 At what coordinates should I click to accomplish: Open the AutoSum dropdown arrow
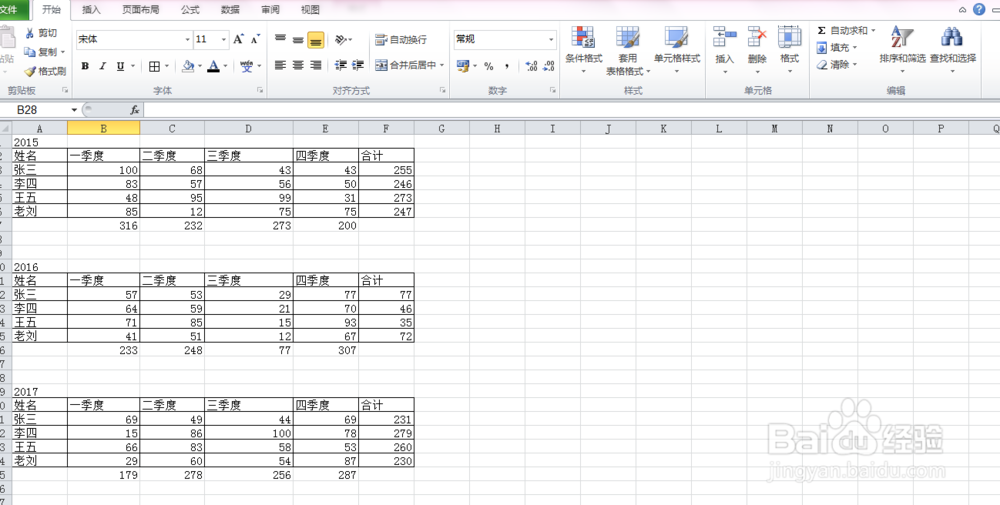tap(873, 31)
